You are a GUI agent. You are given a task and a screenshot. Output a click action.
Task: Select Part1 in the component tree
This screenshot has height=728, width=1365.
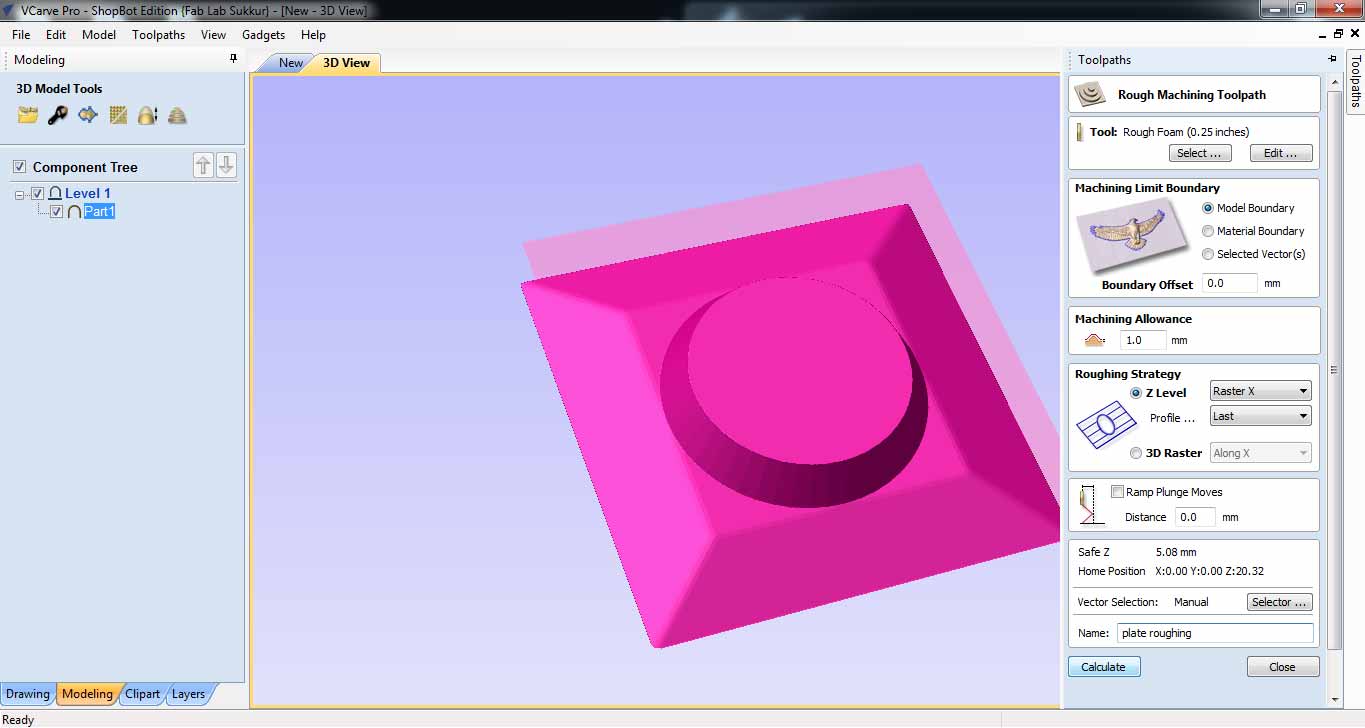99,211
